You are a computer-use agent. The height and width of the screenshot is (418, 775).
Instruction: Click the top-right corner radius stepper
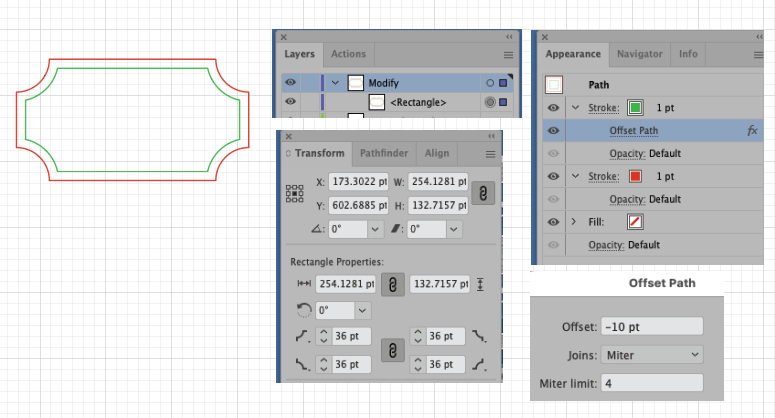point(418,336)
